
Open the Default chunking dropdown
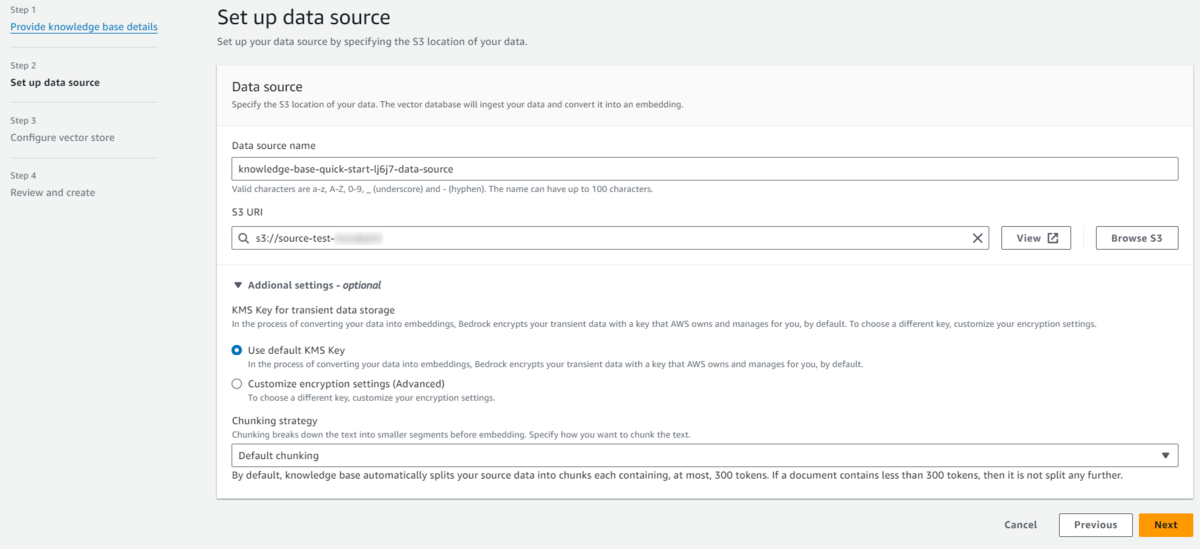click(700, 456)
